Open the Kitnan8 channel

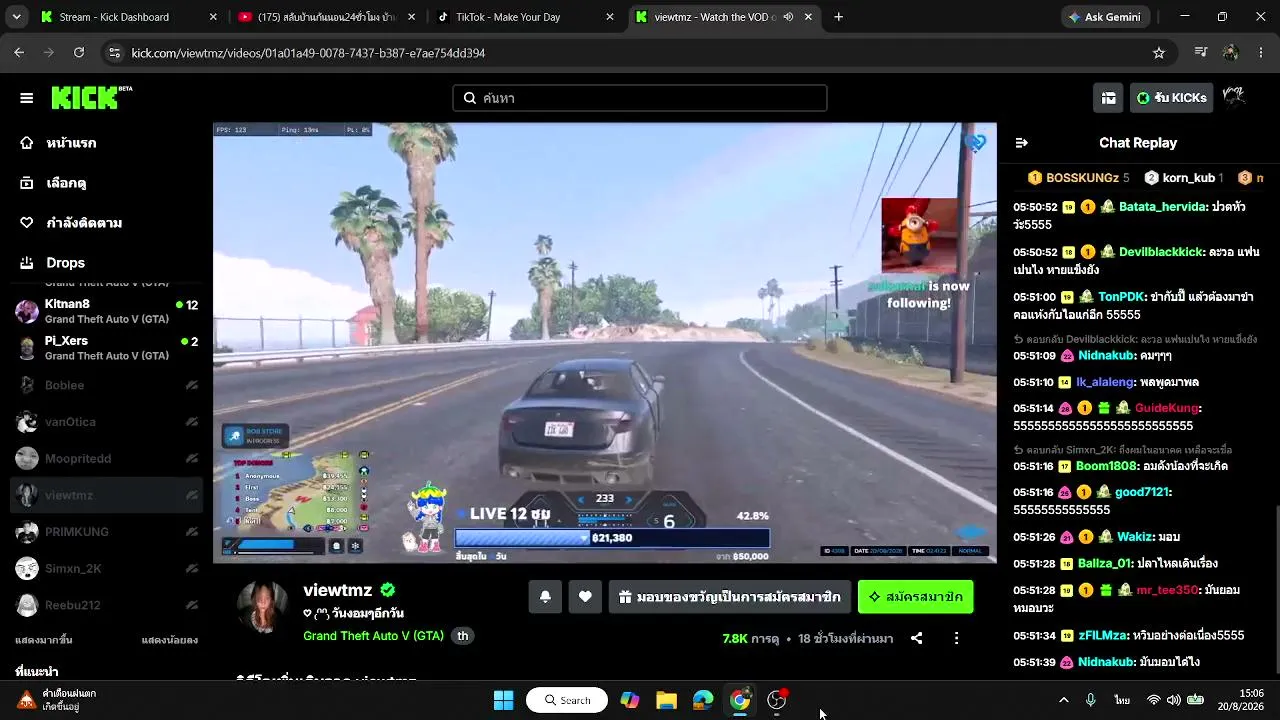106,311
